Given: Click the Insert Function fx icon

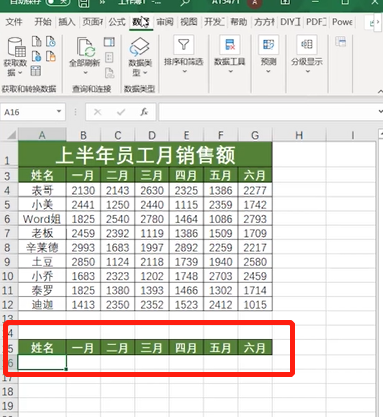Looking at the screenshot, I should coord(144,112).
